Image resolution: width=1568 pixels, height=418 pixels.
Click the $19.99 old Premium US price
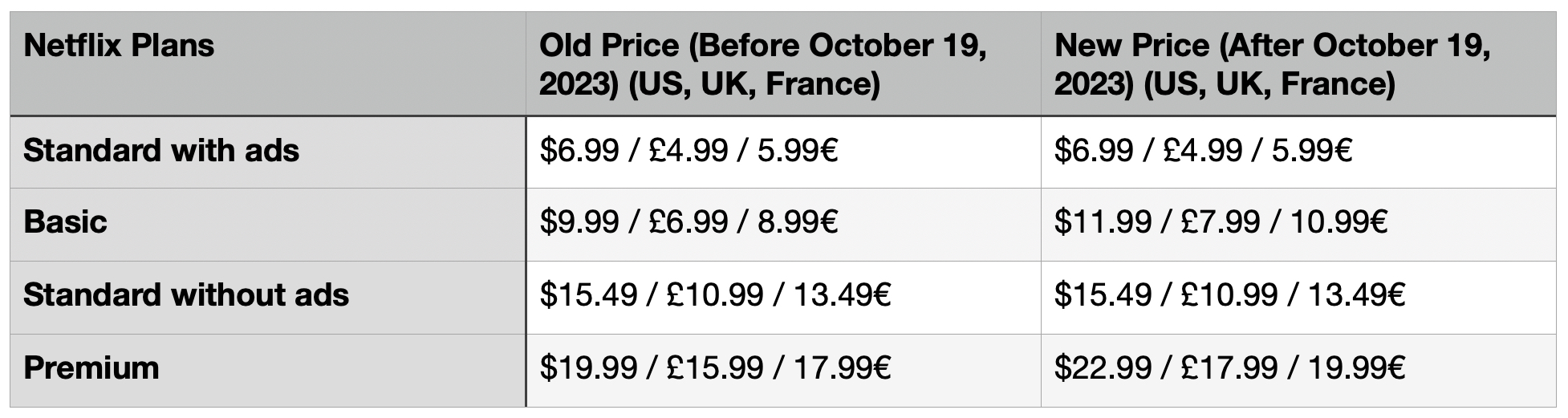588,368
